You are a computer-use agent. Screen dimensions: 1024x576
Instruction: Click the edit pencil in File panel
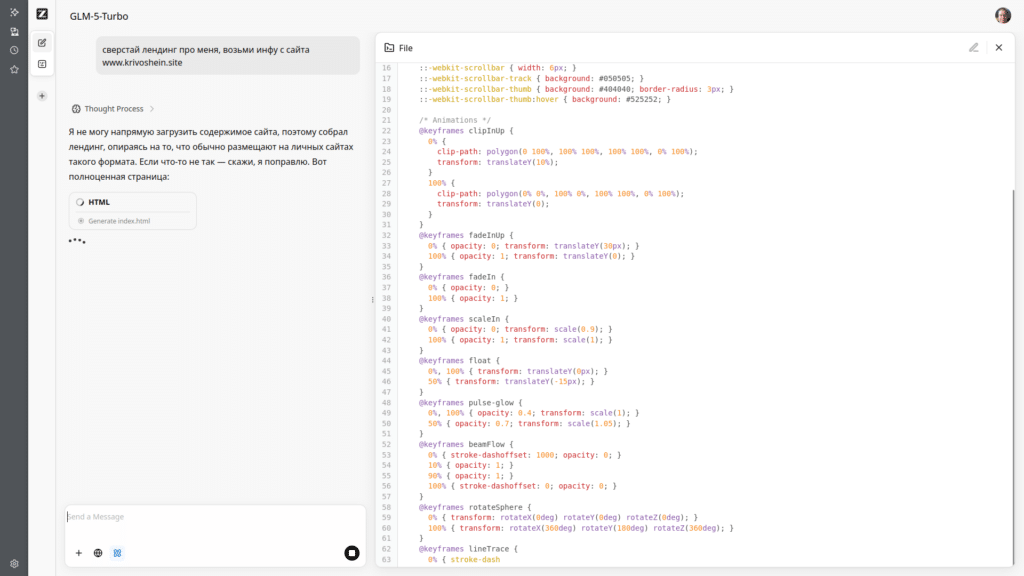click(x=974, y=47)
